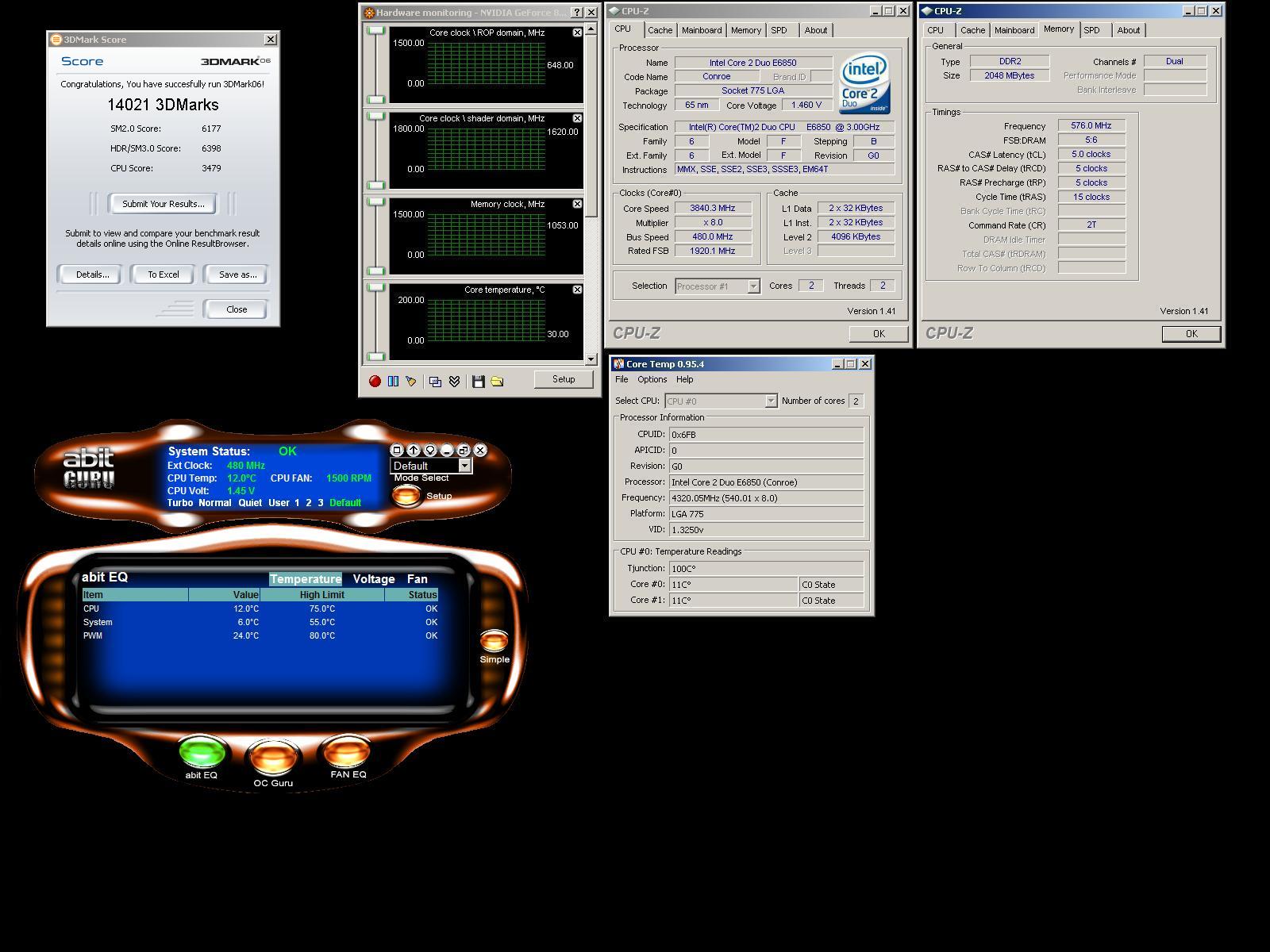Click the Core Temp title bar icon
This screenshot has height=952, width=1270.
[618, 364]
